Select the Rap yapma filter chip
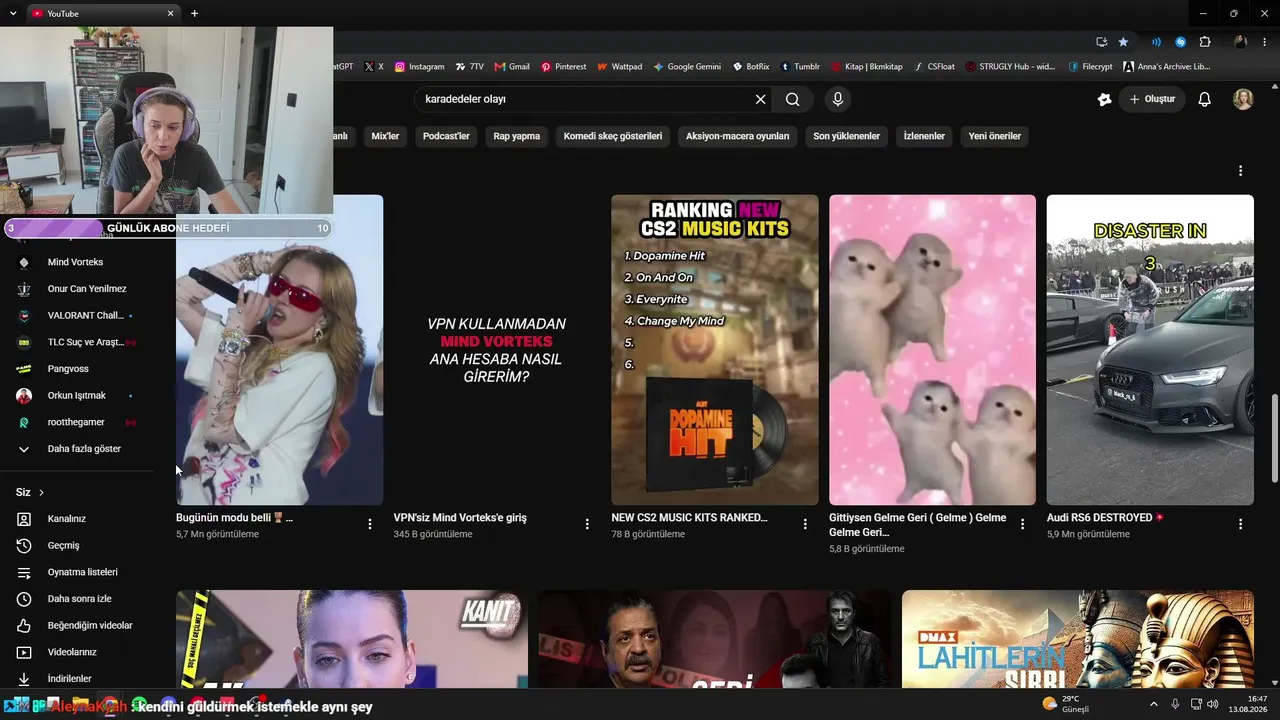Viewport: 1280px width, 720px height. 517,136
